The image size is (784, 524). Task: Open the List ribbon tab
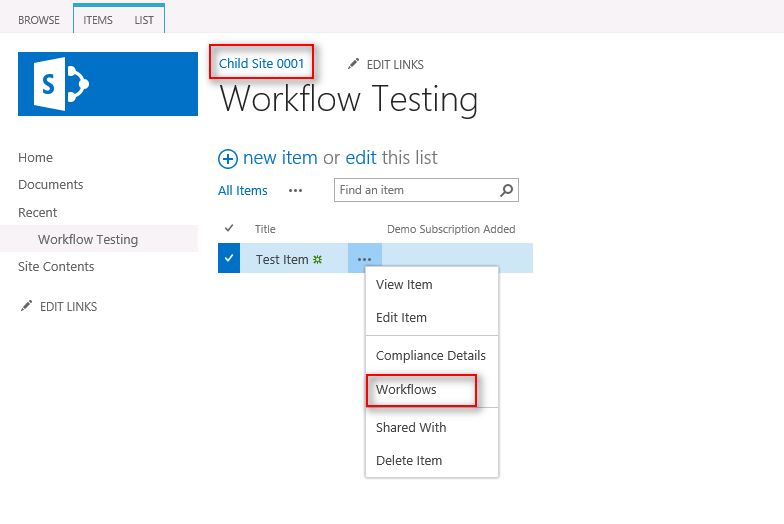(x=144, y=20)
